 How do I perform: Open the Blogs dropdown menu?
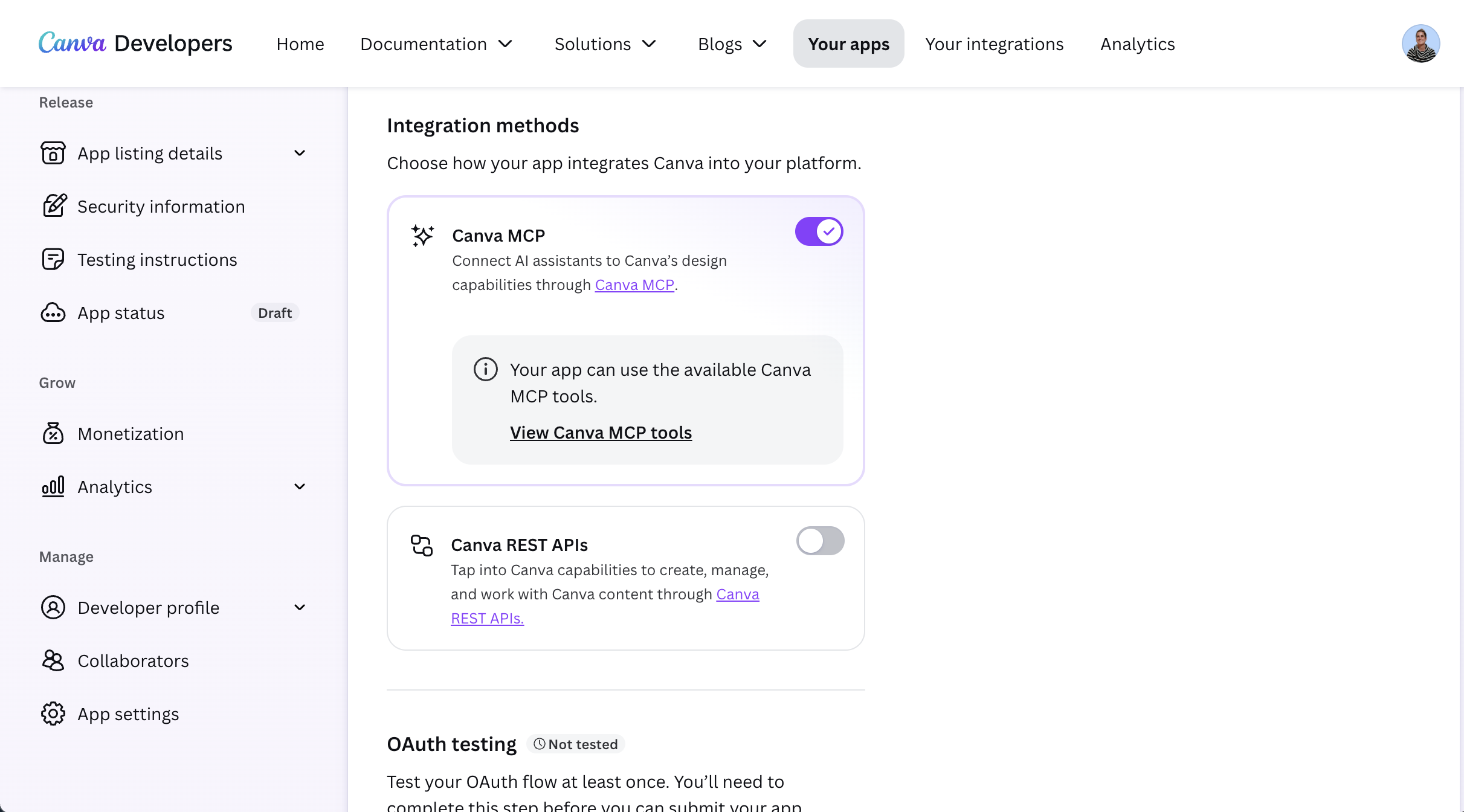pos(732,44)
